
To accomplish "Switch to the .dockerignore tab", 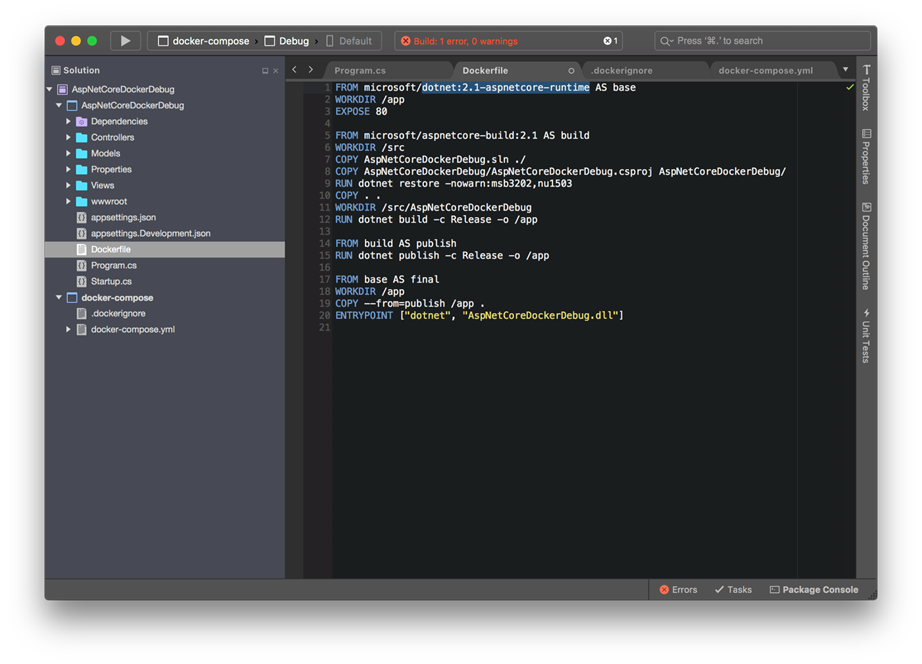I will [622, 71].
